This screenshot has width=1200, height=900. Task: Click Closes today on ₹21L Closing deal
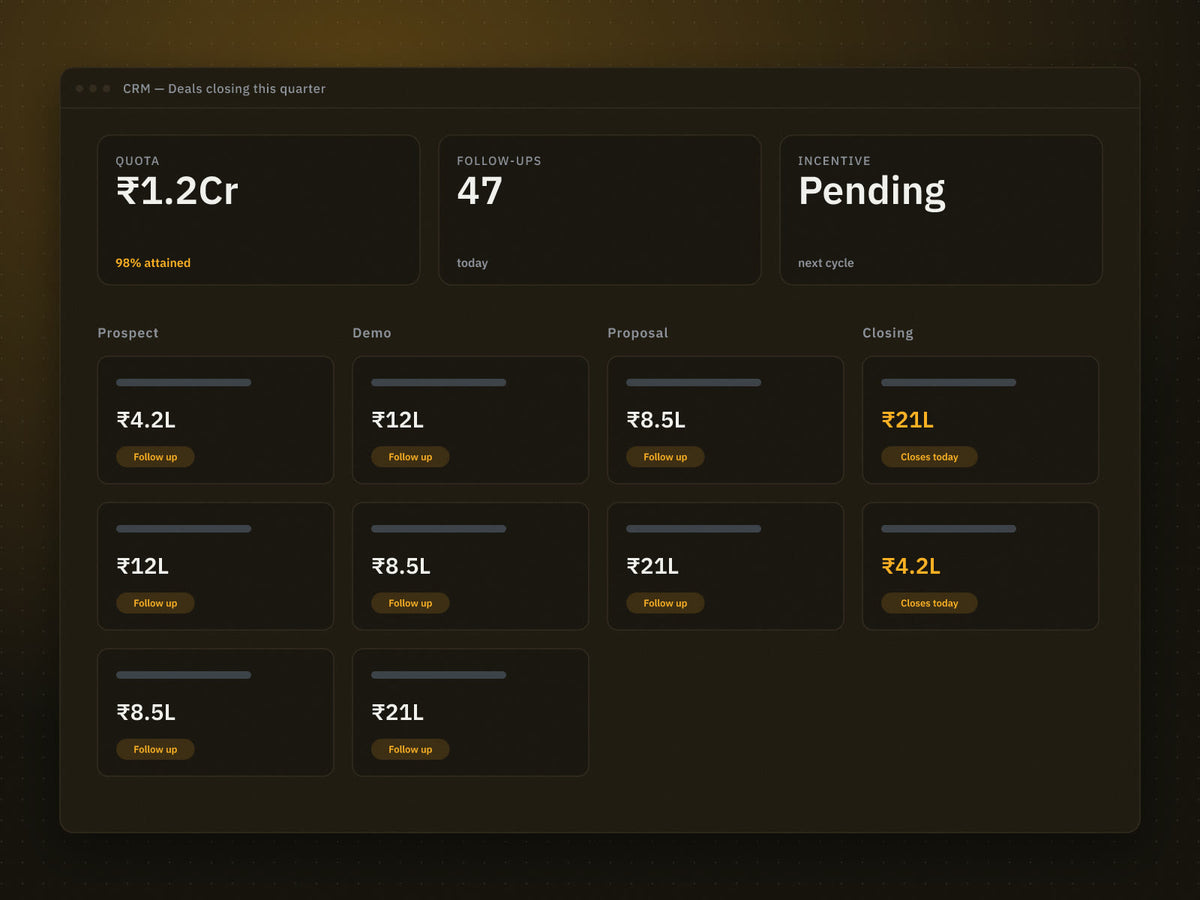(x=929, y=457)
